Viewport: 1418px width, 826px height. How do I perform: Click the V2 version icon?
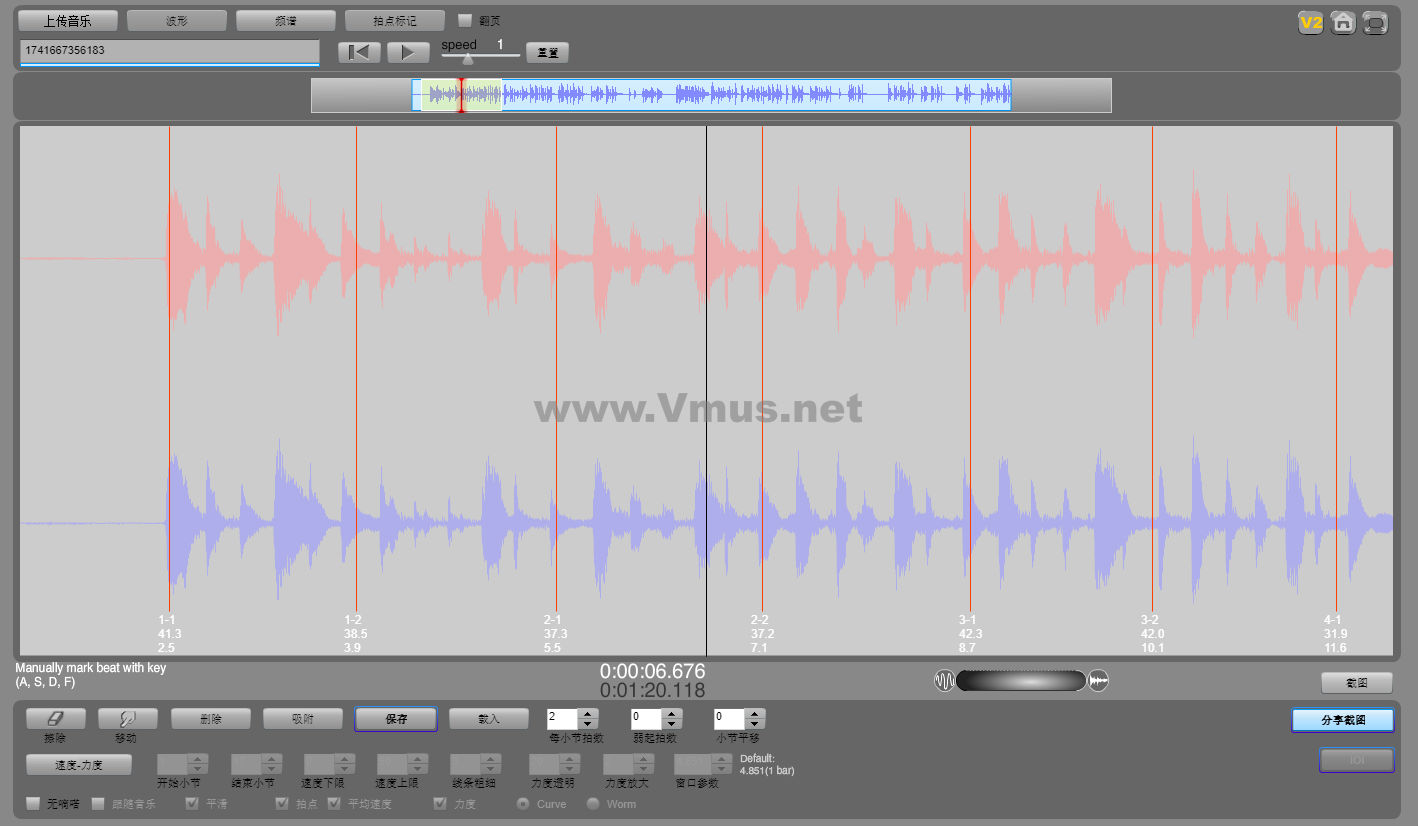[x=1310, y=23]
